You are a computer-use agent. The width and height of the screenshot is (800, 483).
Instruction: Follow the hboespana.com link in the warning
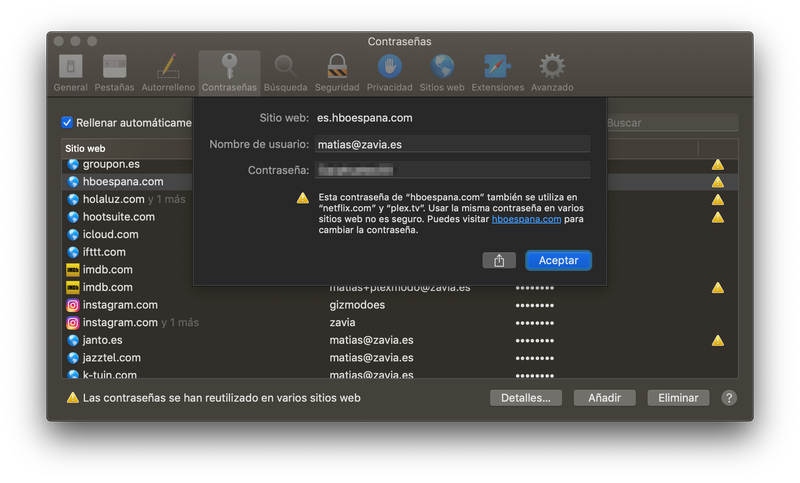[526, 219]
